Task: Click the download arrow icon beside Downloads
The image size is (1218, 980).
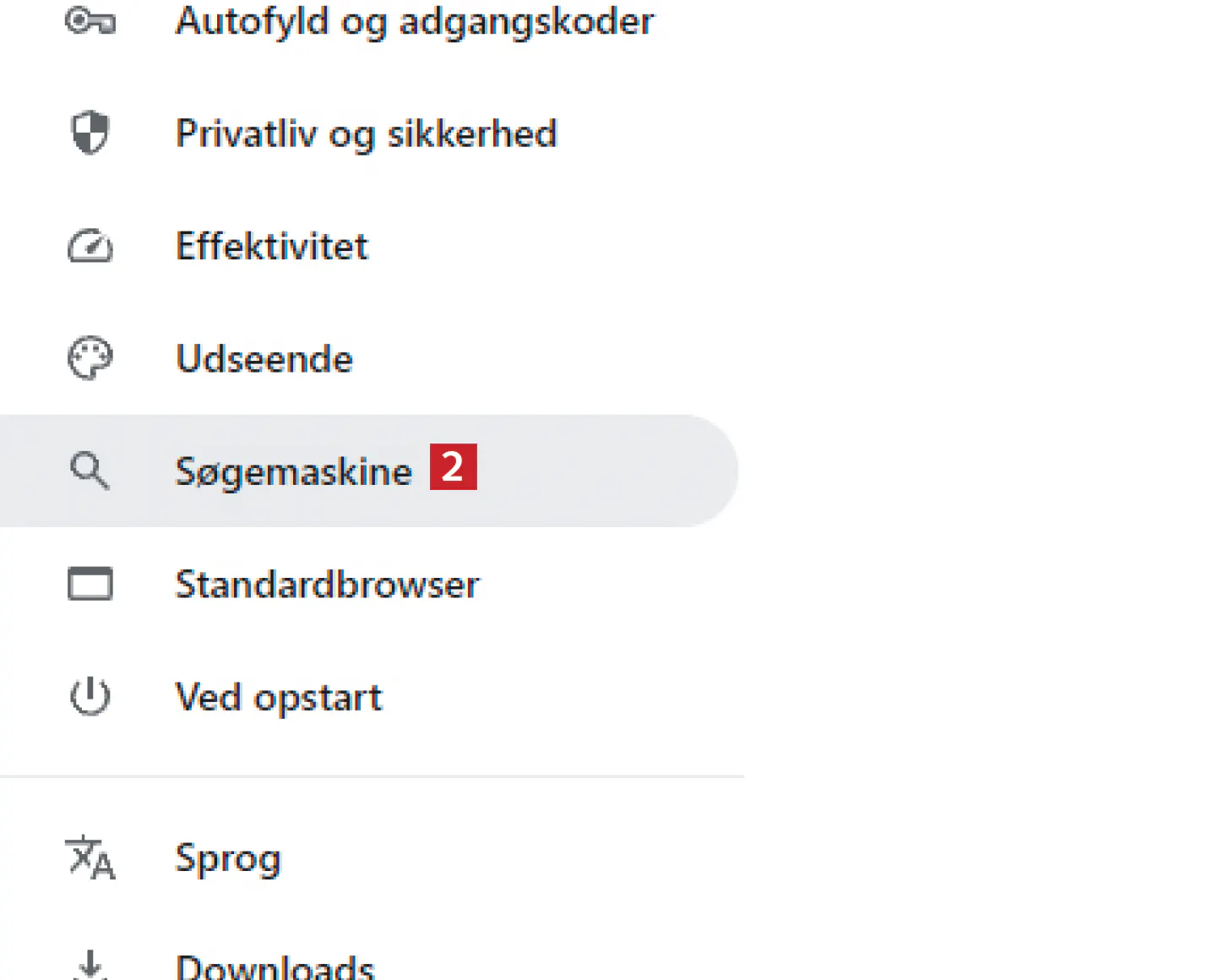Action: (90, 965)
